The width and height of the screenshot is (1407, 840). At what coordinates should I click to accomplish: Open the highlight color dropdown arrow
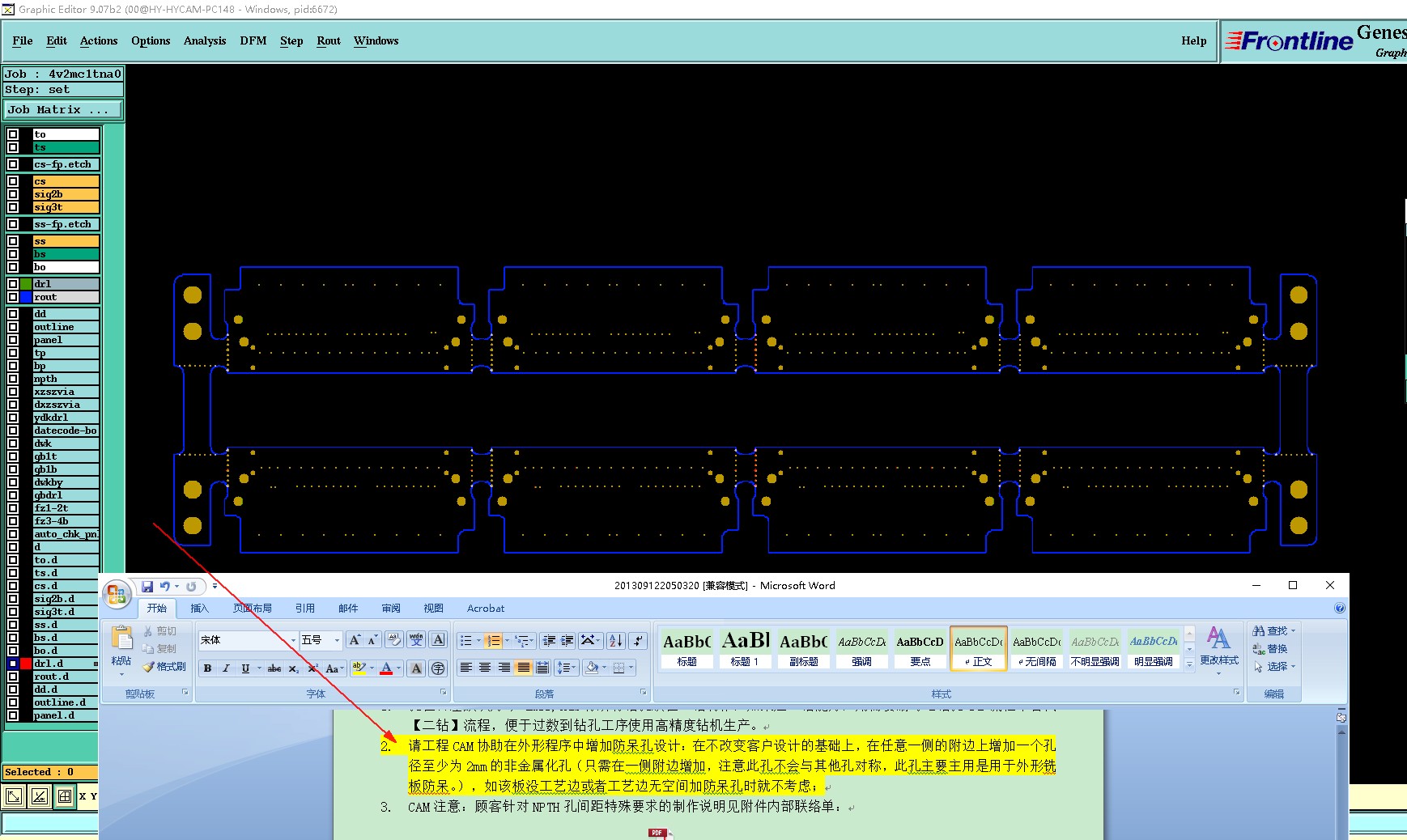(372, 668)
